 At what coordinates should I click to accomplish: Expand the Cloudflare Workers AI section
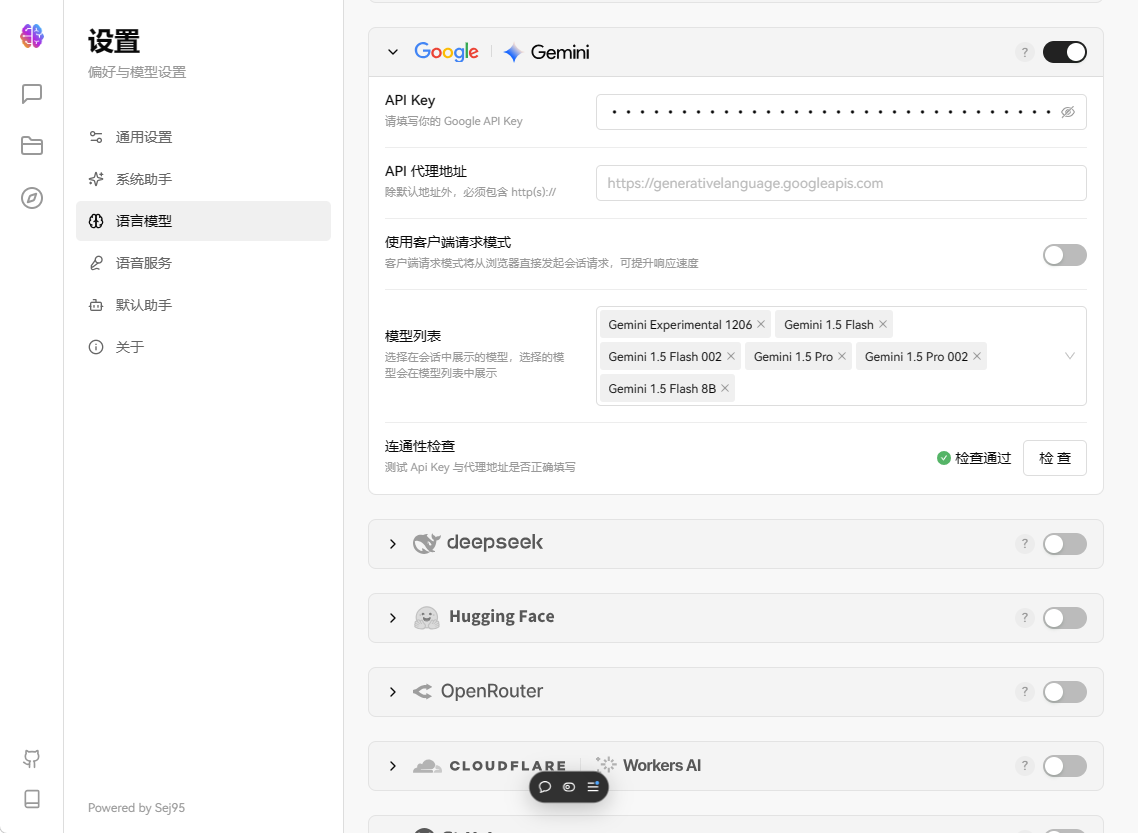[x=393, y=766]
